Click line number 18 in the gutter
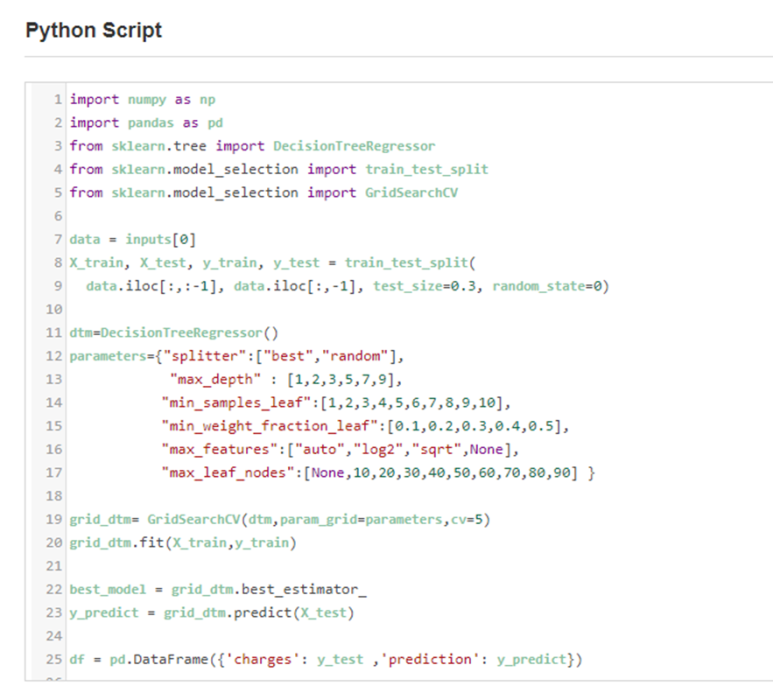The height and width of the screenshot is (693, 773). tap(54, 496)
